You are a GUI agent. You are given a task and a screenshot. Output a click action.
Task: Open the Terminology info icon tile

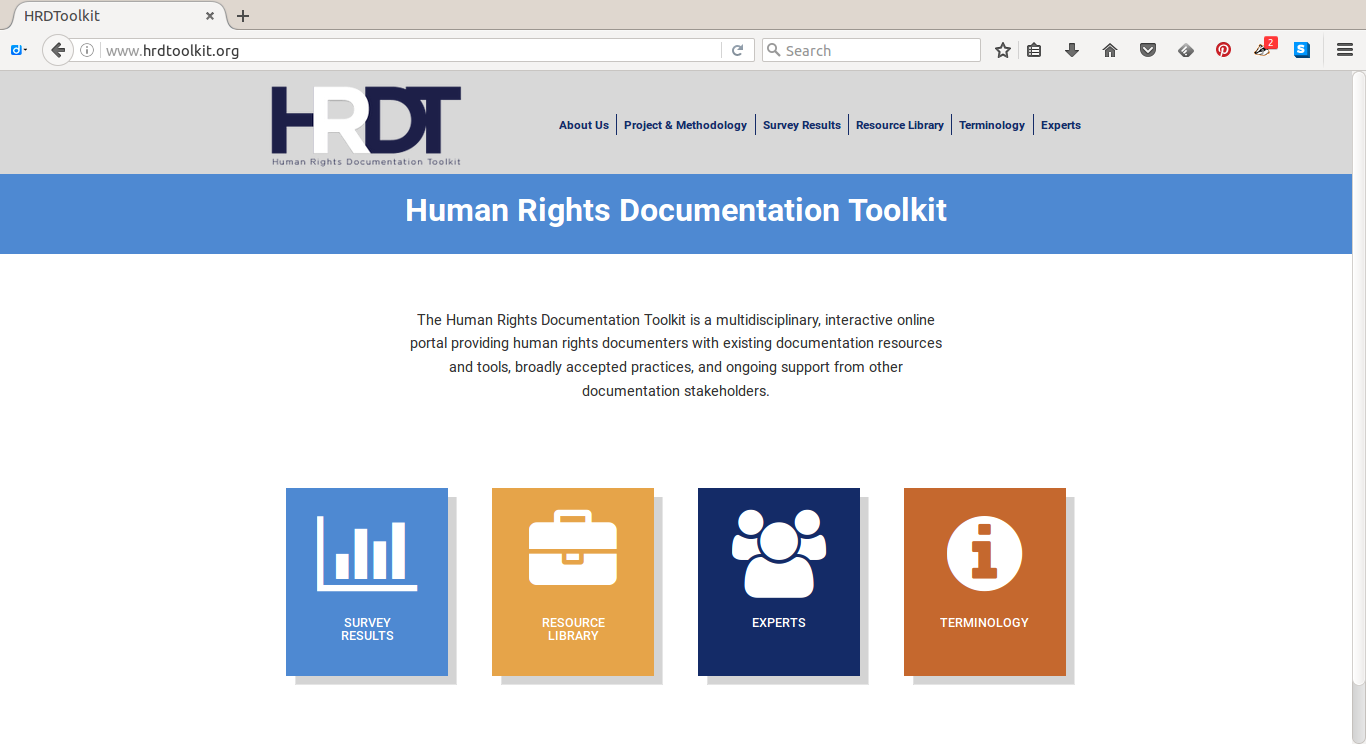tap(985, 581)
